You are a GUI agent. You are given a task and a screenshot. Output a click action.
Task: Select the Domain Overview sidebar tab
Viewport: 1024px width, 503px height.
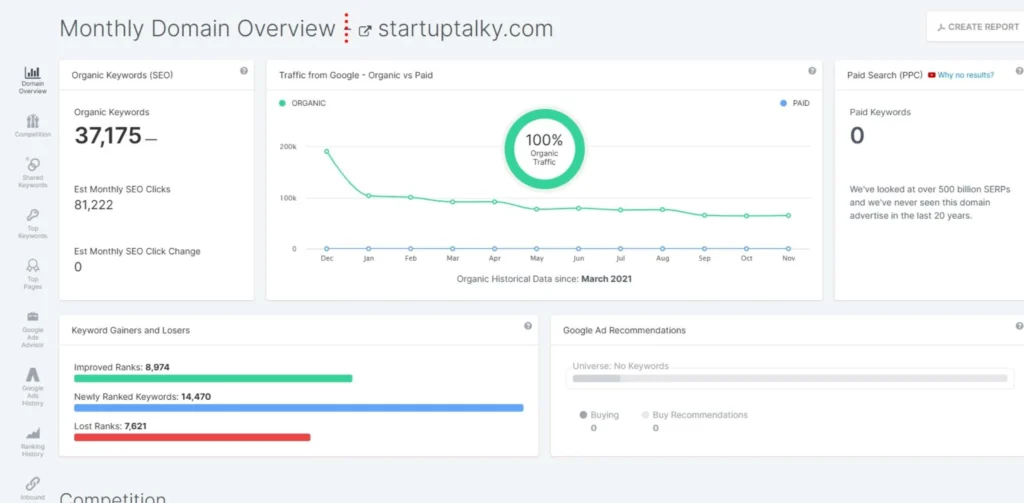pyautogui.click(x=33, y=80)
